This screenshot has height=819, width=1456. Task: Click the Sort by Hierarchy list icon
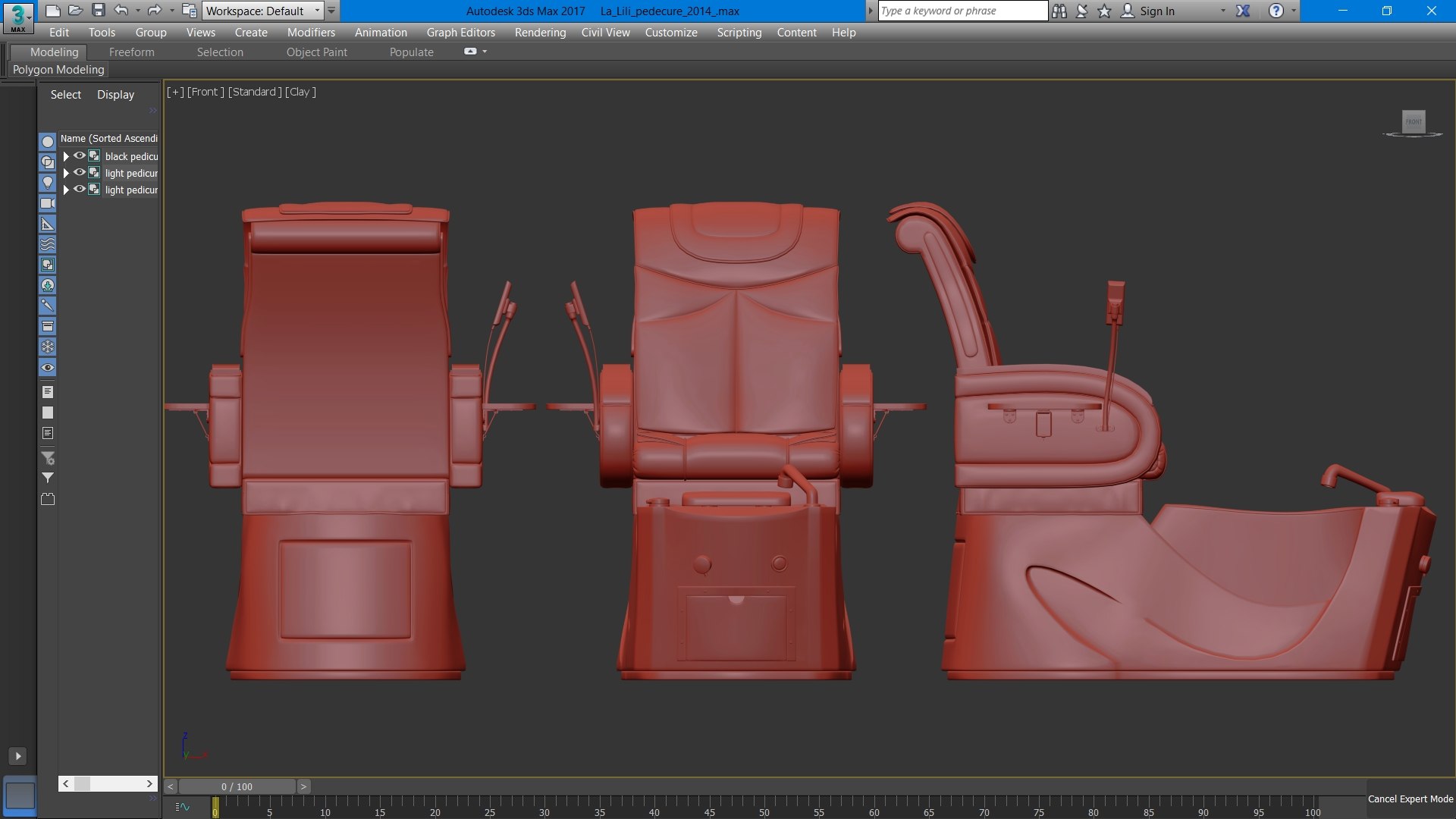[48, 392]
